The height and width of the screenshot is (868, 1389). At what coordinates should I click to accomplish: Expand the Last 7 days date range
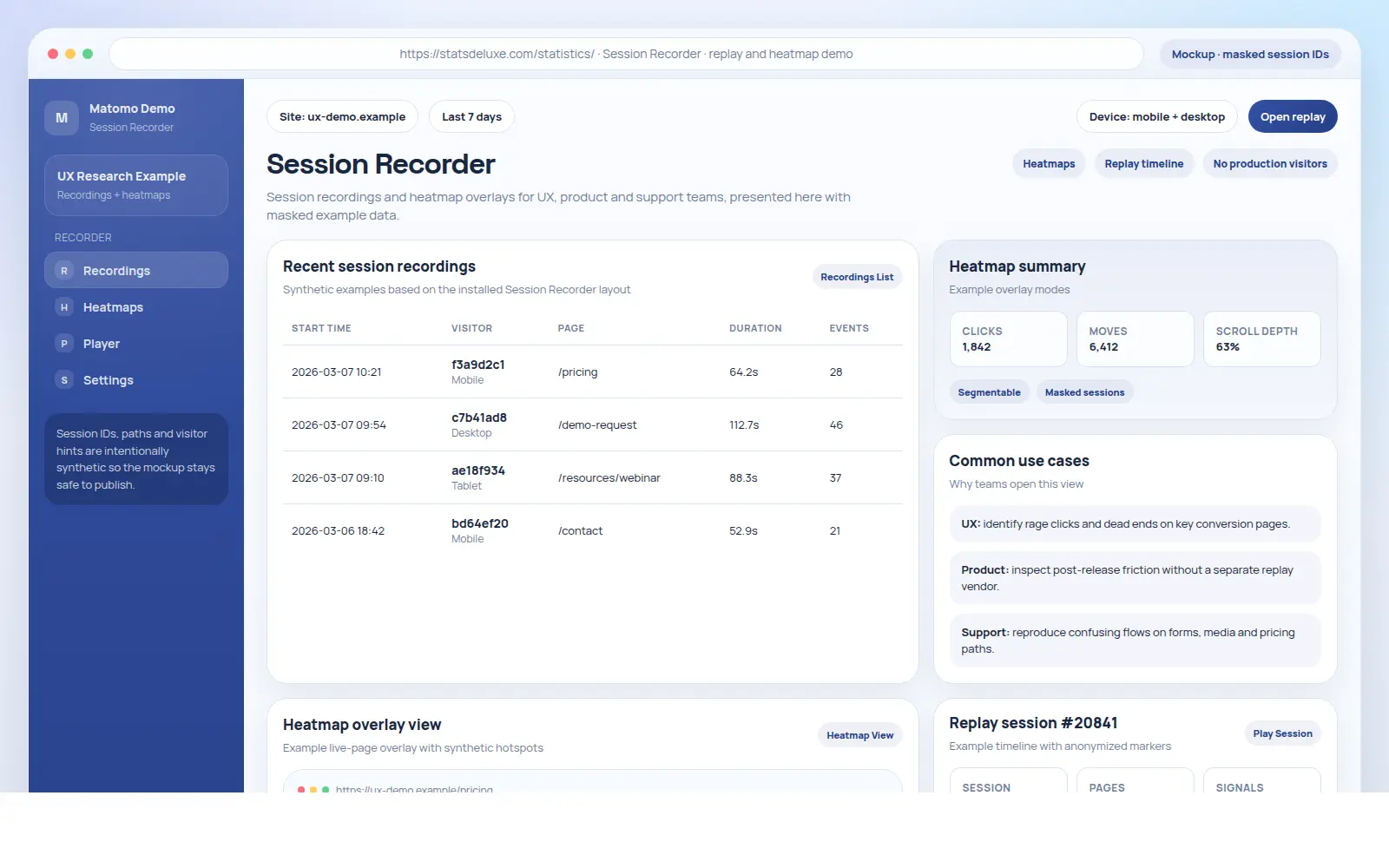coord(471,117)
